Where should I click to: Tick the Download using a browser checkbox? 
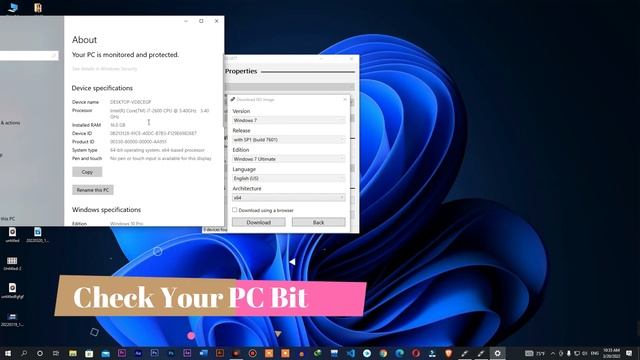pyautogui.click(x=235, y=210)
